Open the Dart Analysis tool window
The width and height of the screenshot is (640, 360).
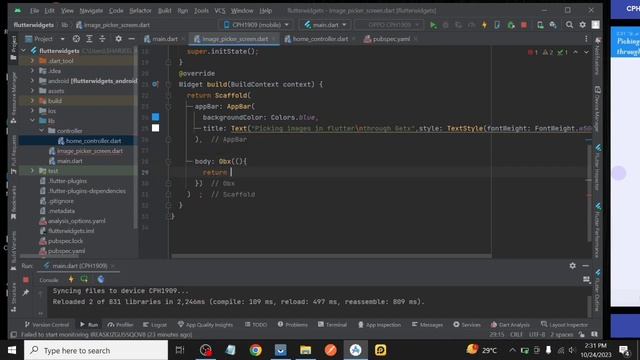click(x=510, y=324)
